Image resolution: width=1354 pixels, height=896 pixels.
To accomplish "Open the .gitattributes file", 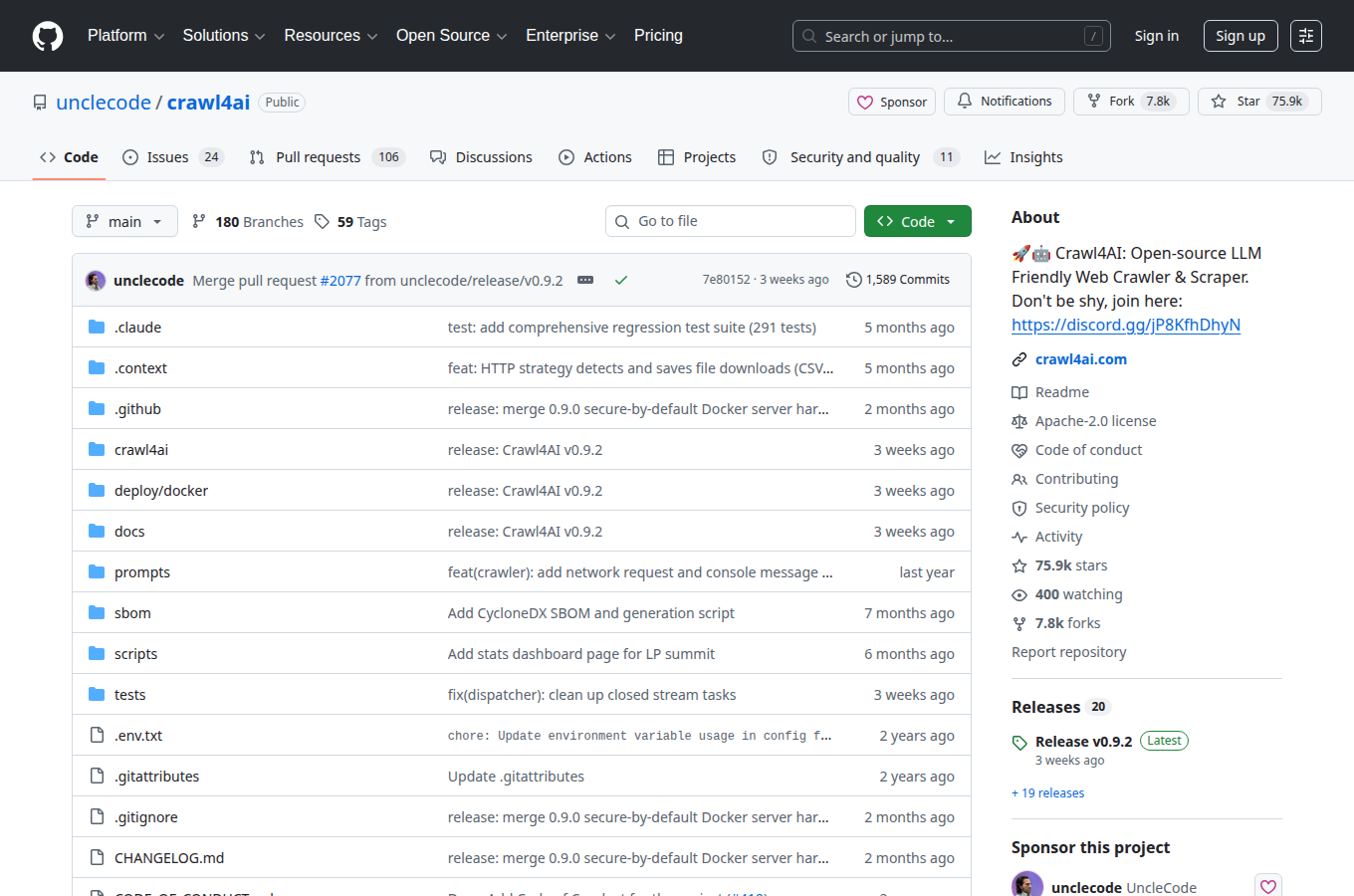I will pyautogui.click(x=156, y=777).
